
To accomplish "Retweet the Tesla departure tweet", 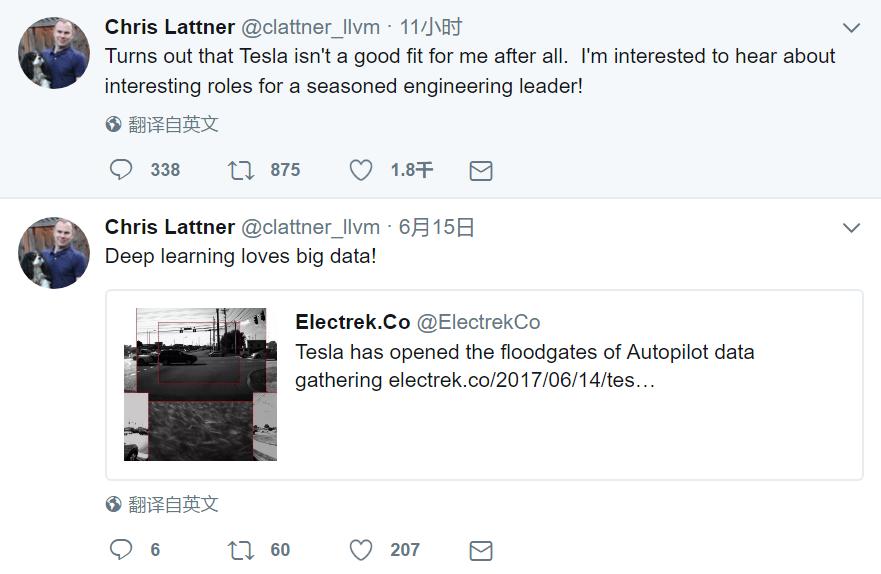I will click(x=241, y=170).
